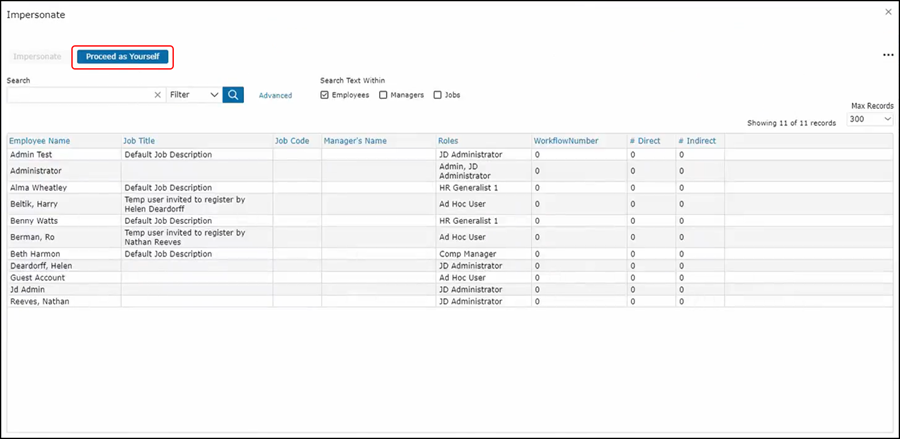This screenshot has width=900, height=439.
Task: Expand the Max Records dropdown
Action: coord(870,119)
